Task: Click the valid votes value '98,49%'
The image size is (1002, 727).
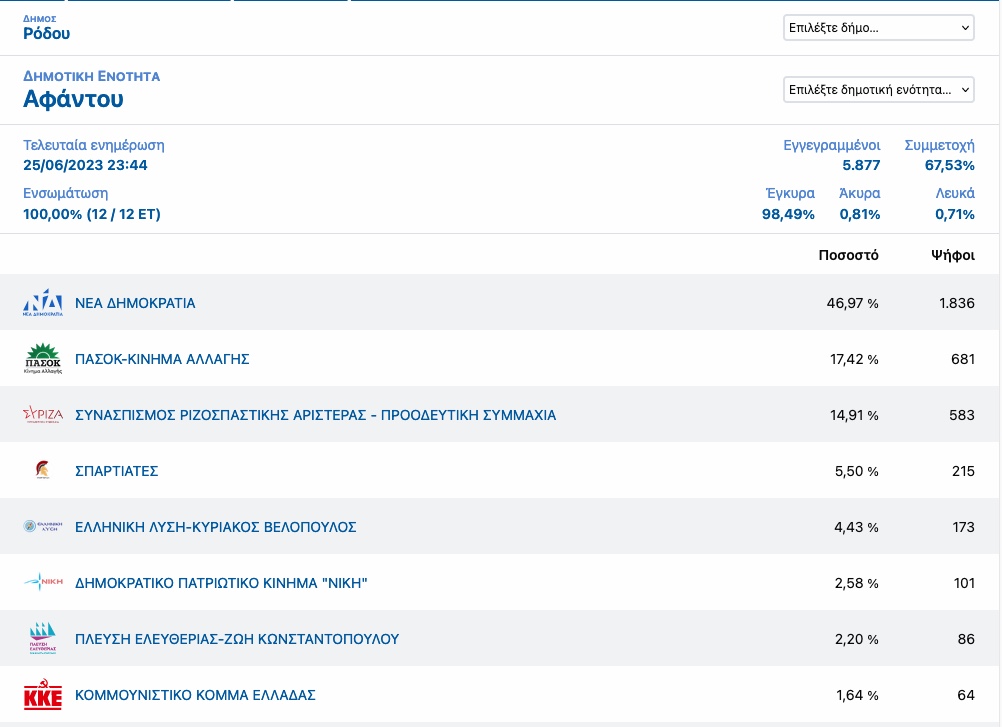Action: (x=788, y=214)
